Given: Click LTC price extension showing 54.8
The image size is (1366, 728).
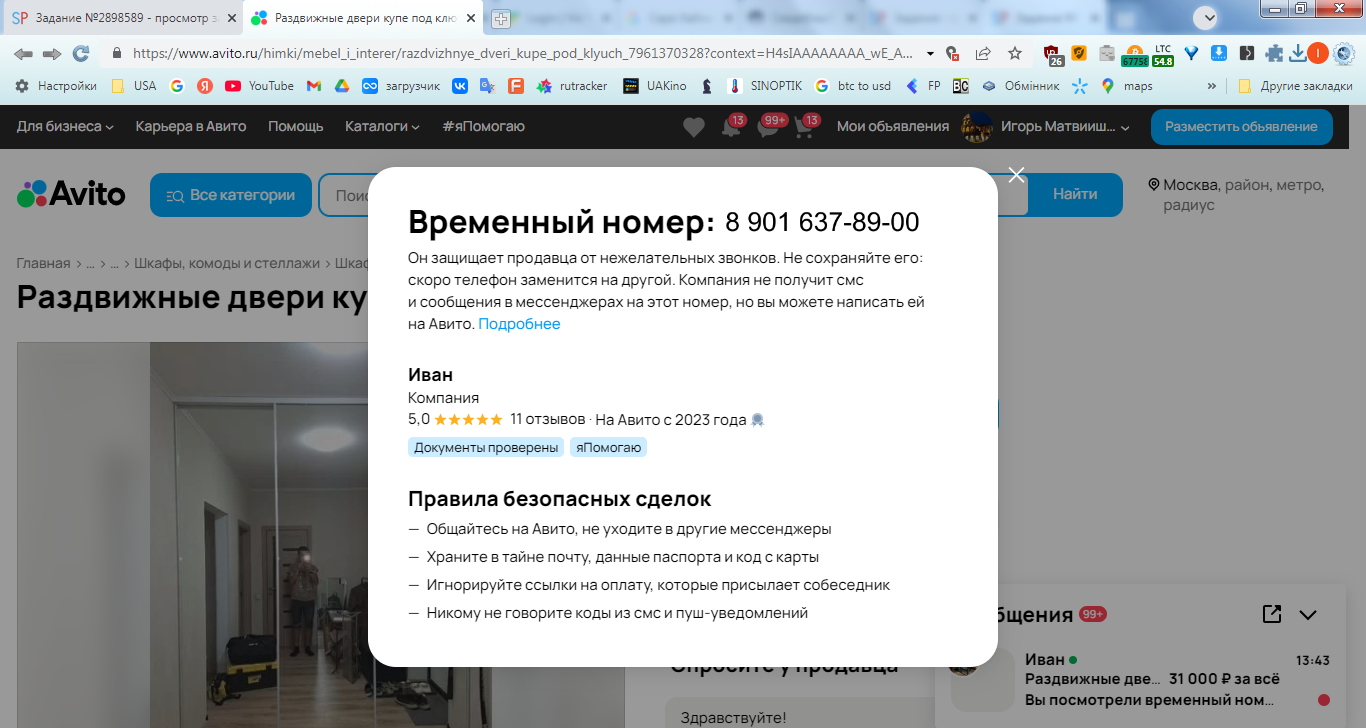Looking at the screenshot, I should (1162, 55).
